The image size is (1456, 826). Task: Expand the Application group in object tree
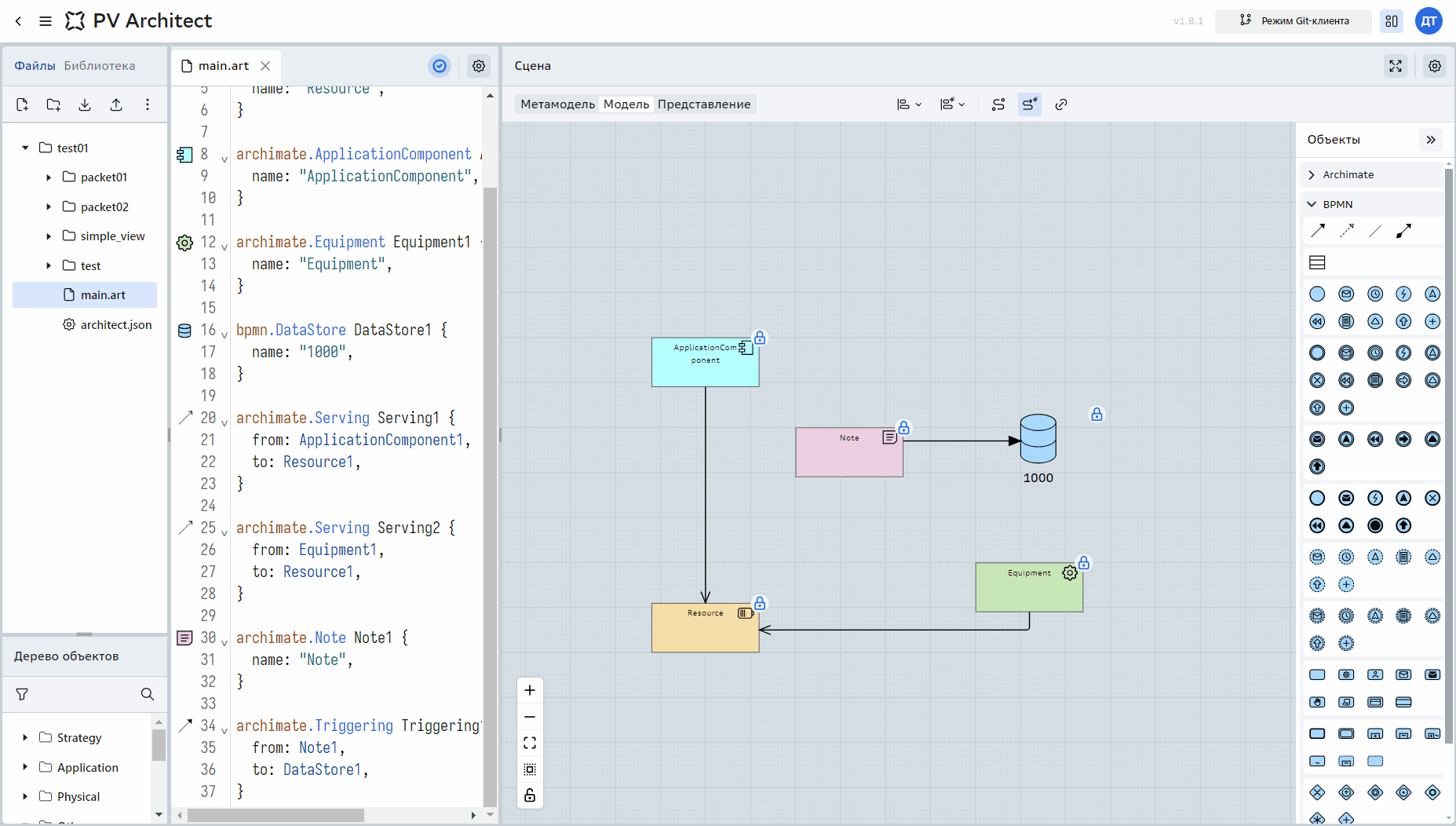25,767
